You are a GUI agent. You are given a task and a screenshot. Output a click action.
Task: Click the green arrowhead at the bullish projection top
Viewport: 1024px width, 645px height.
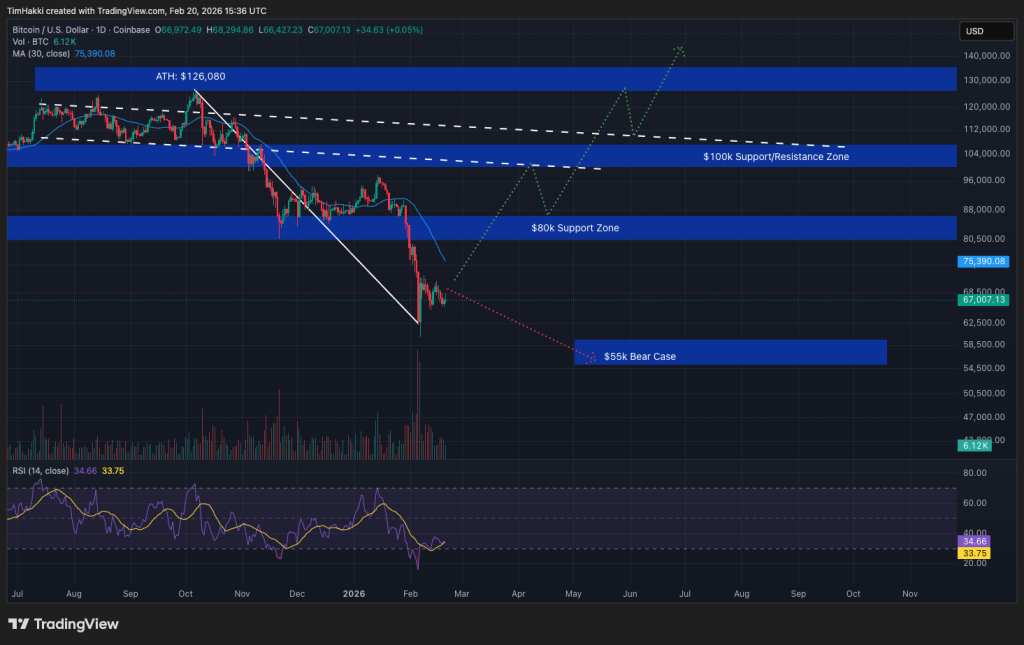coord(680,48)
